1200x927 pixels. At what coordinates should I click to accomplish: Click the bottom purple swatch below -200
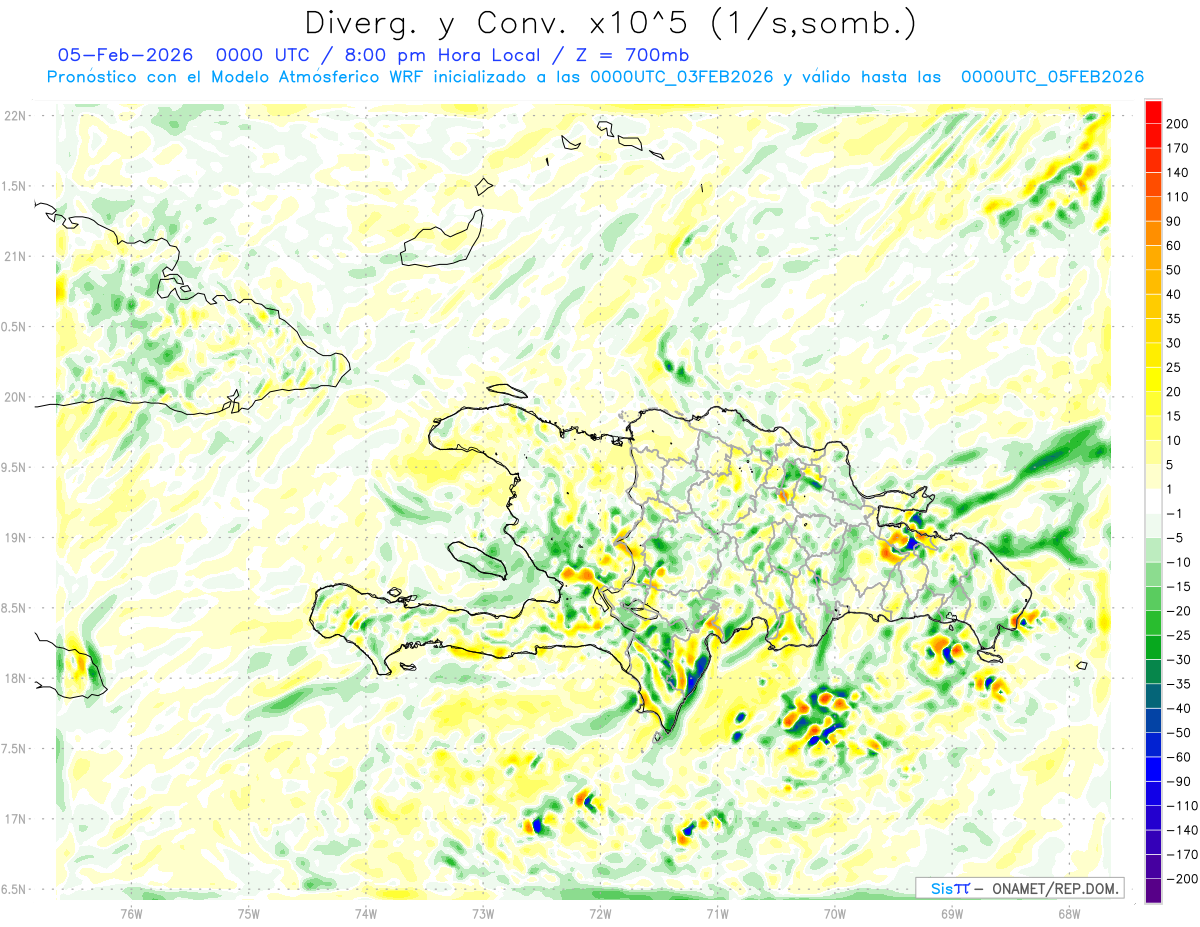[x=1153, y=891]
